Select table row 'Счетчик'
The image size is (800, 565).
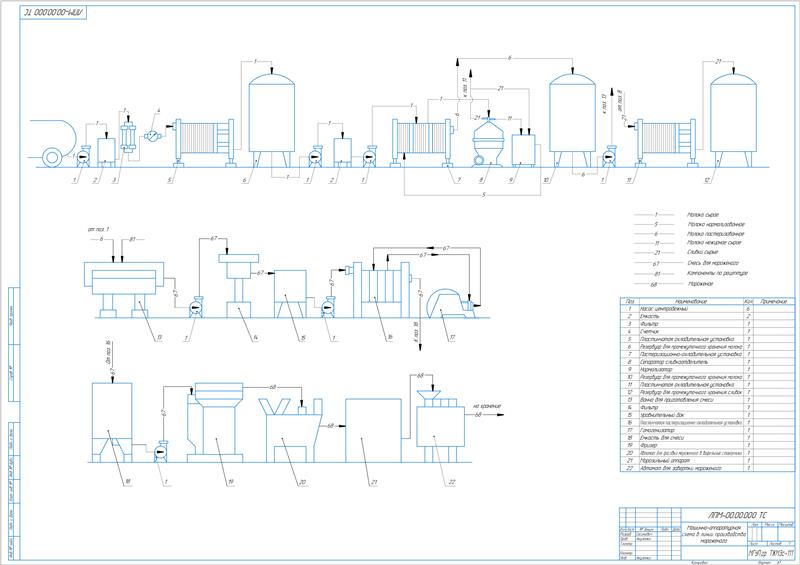(707, 332)
